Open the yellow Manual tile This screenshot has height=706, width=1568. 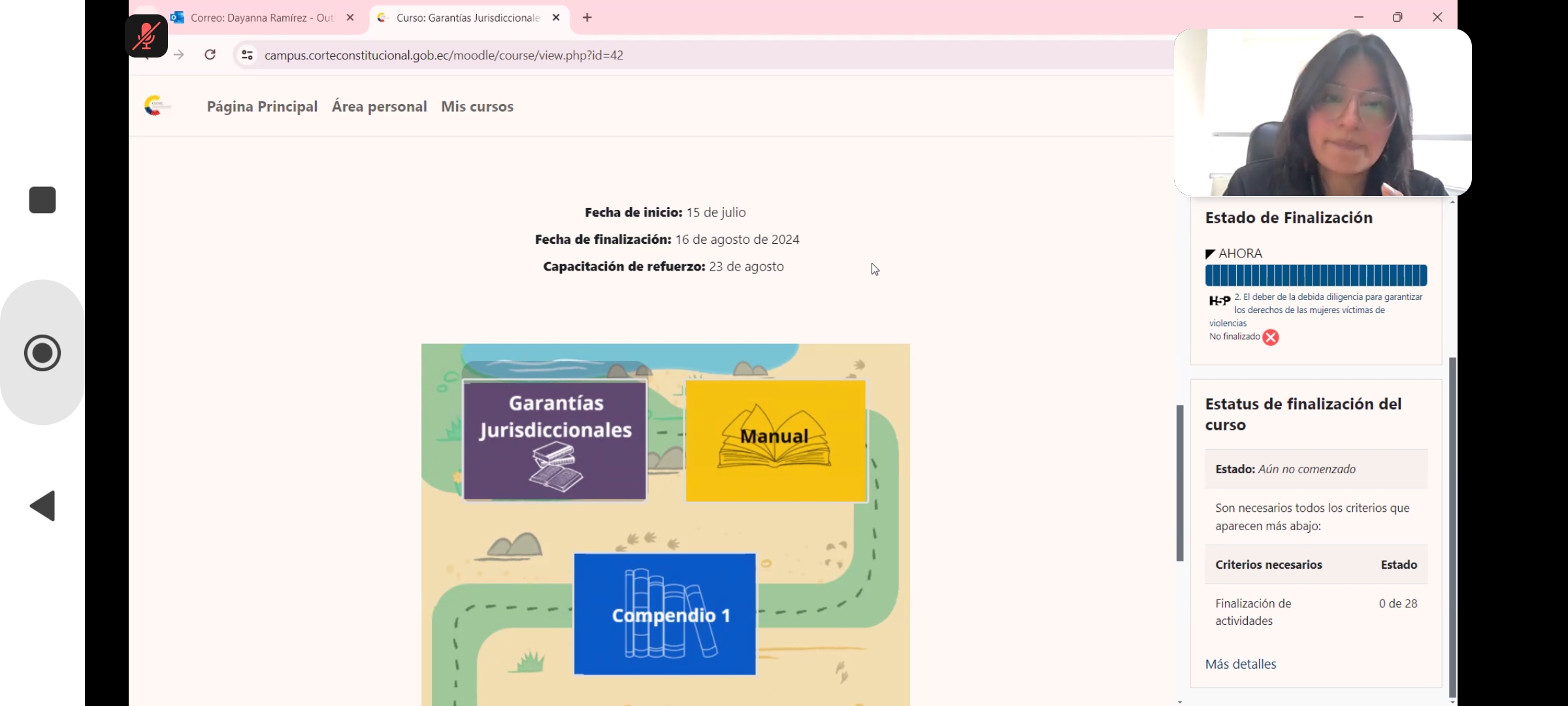[776, 441]
